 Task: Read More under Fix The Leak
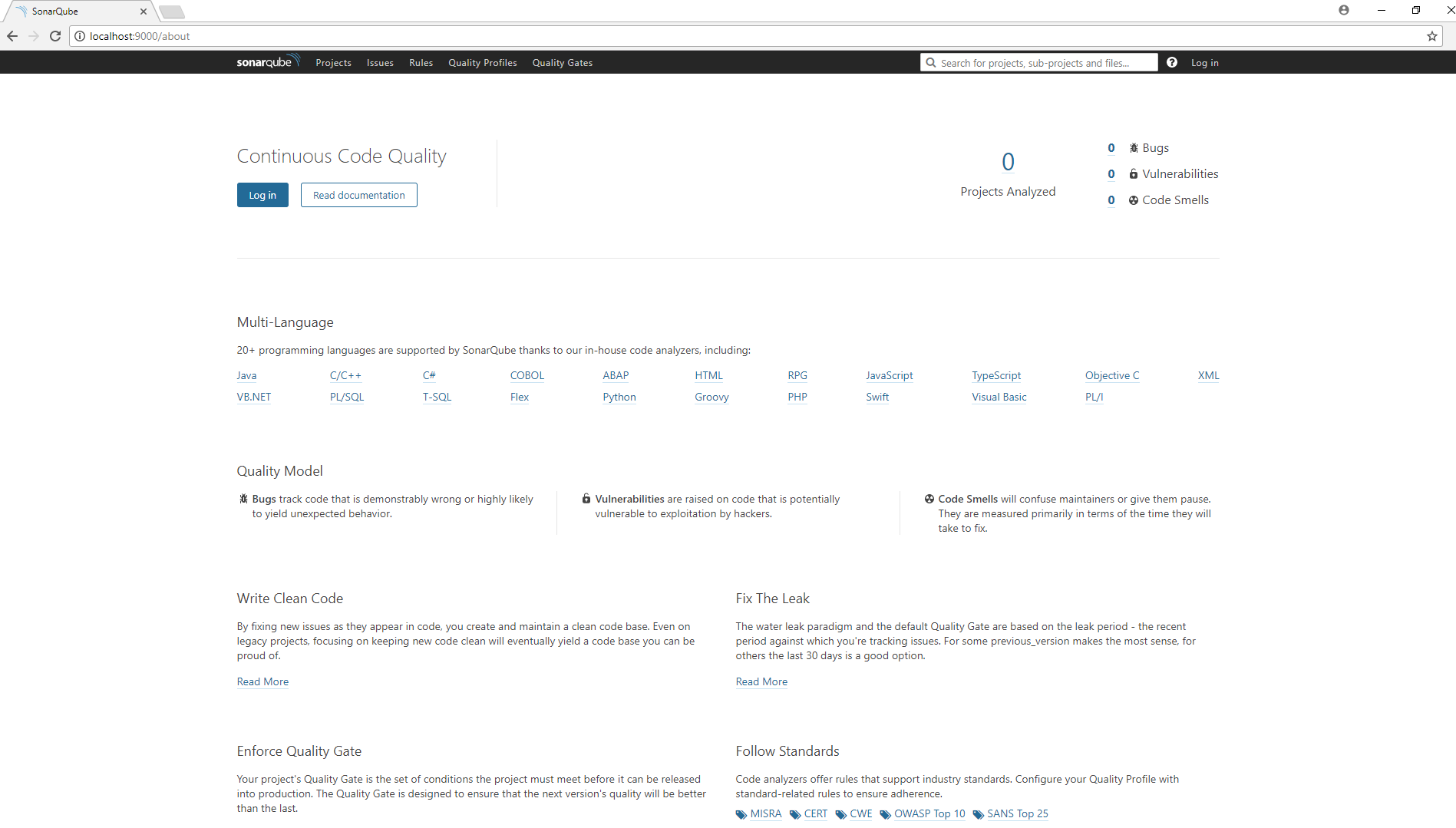pyautogui.click(x=761, y=681)
